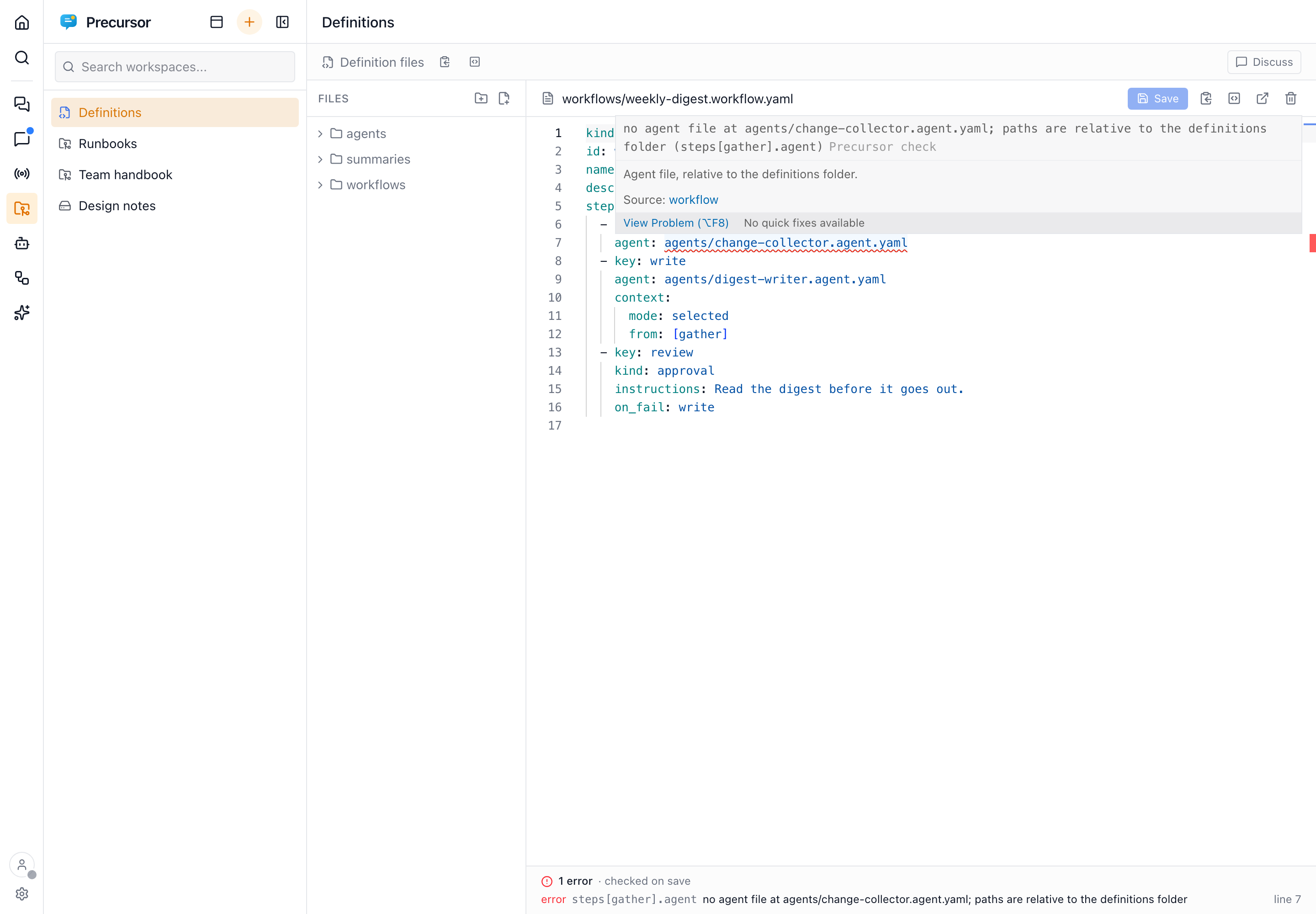This screenshot has width=1316, height=914.
Task: Select the Team handbook workspace item
Action: [x=175, y=175]
